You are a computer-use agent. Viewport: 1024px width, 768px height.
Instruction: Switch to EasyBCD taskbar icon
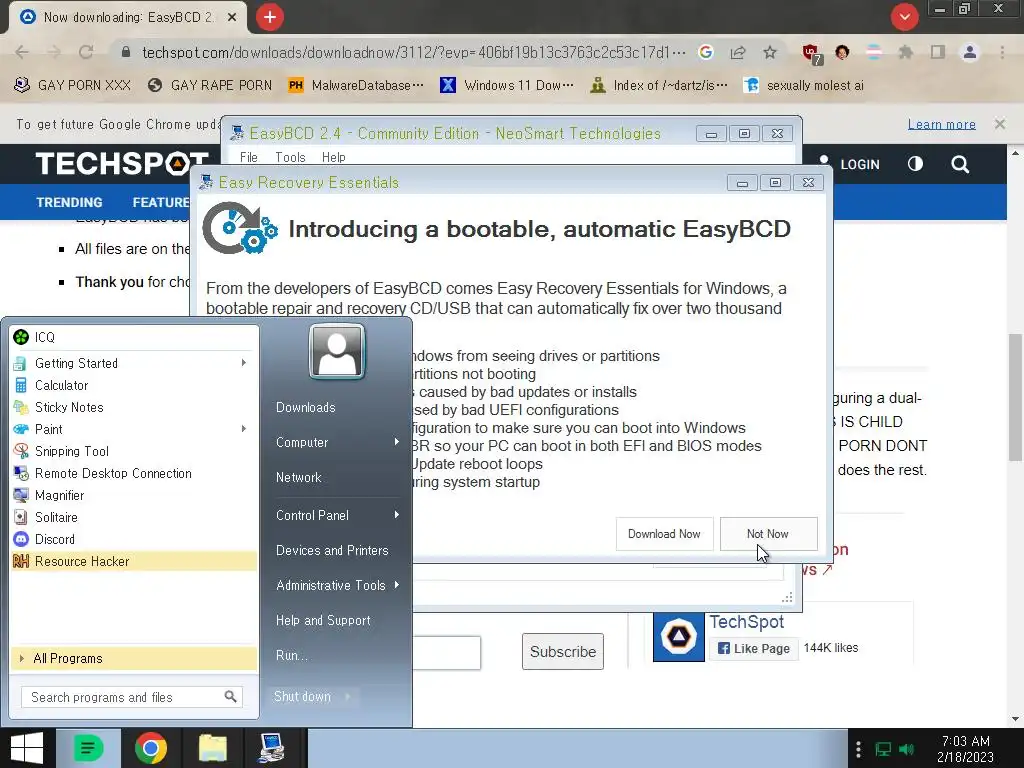pos(272,748)
